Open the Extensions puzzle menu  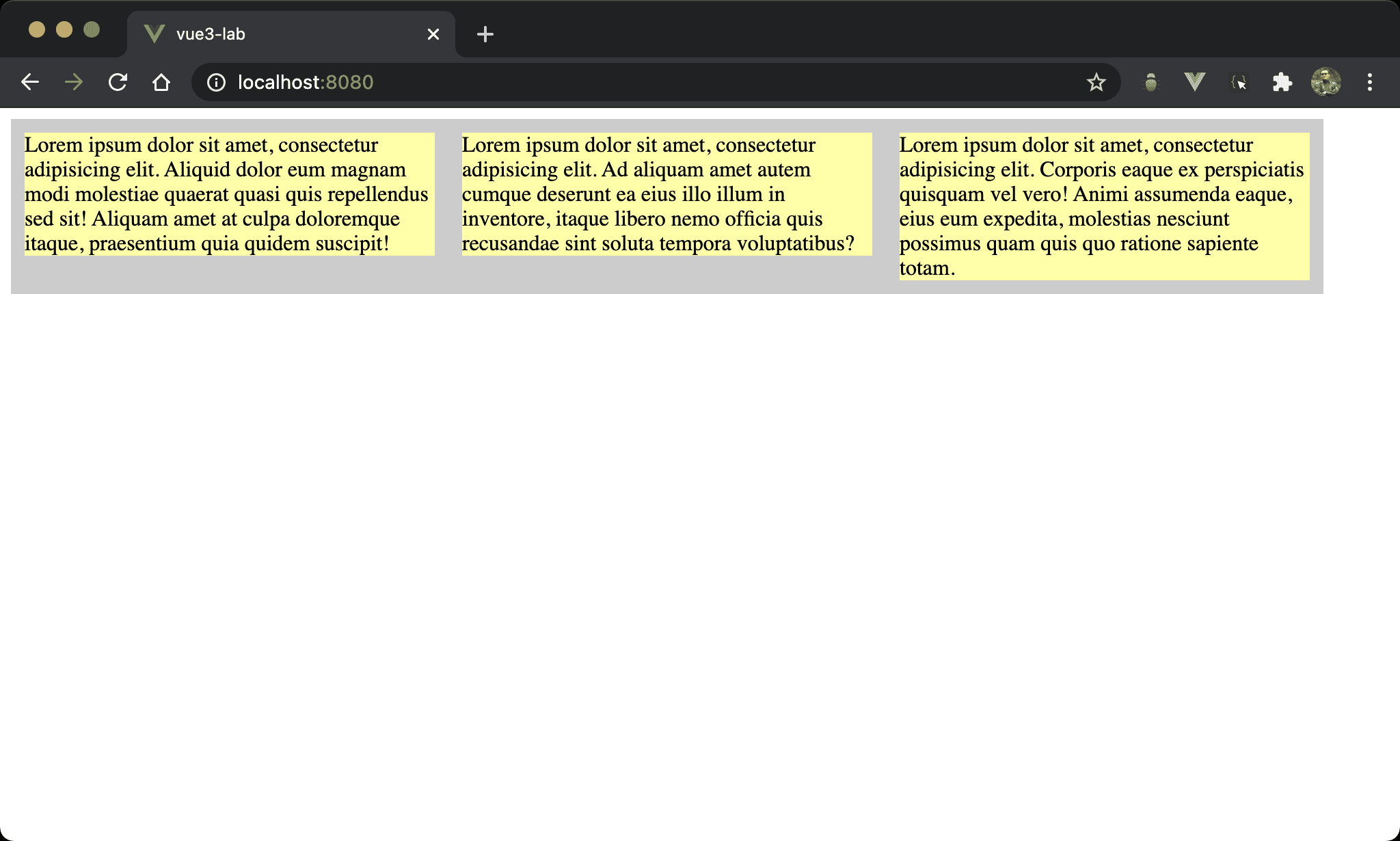pos(1282,83)
